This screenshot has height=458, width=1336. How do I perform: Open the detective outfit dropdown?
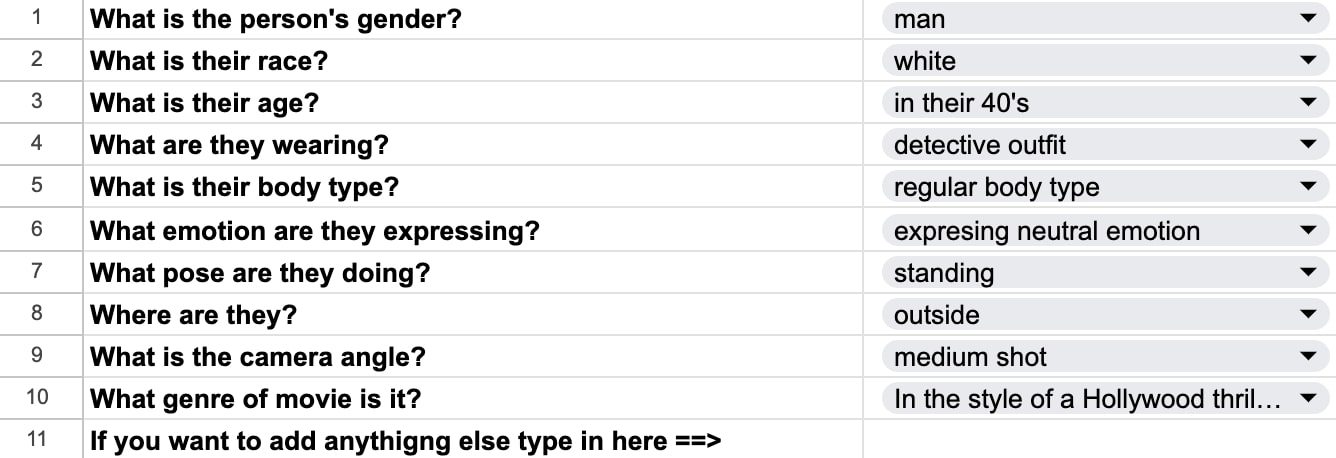pos(1307,145)
